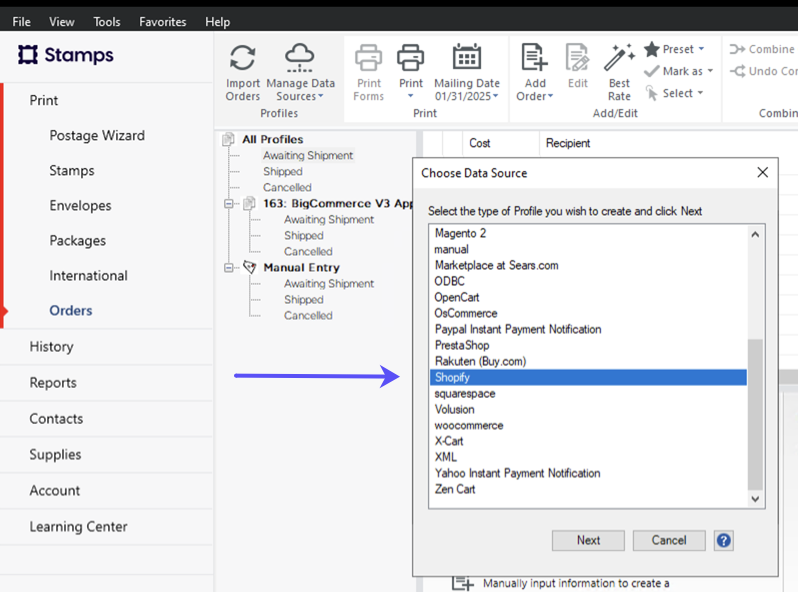Open the Manage Data Sources dropdown arrow
The image size is (798, 592).
tap(321, 96)
